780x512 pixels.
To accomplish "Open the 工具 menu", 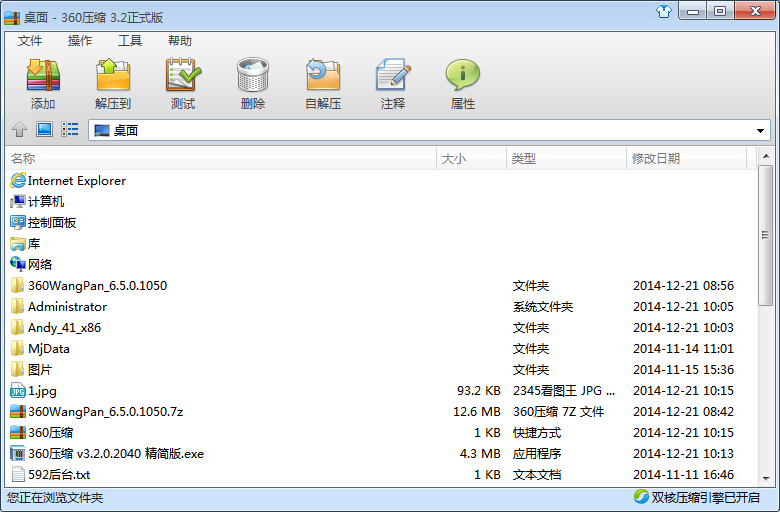I will [x=130, y=41].
